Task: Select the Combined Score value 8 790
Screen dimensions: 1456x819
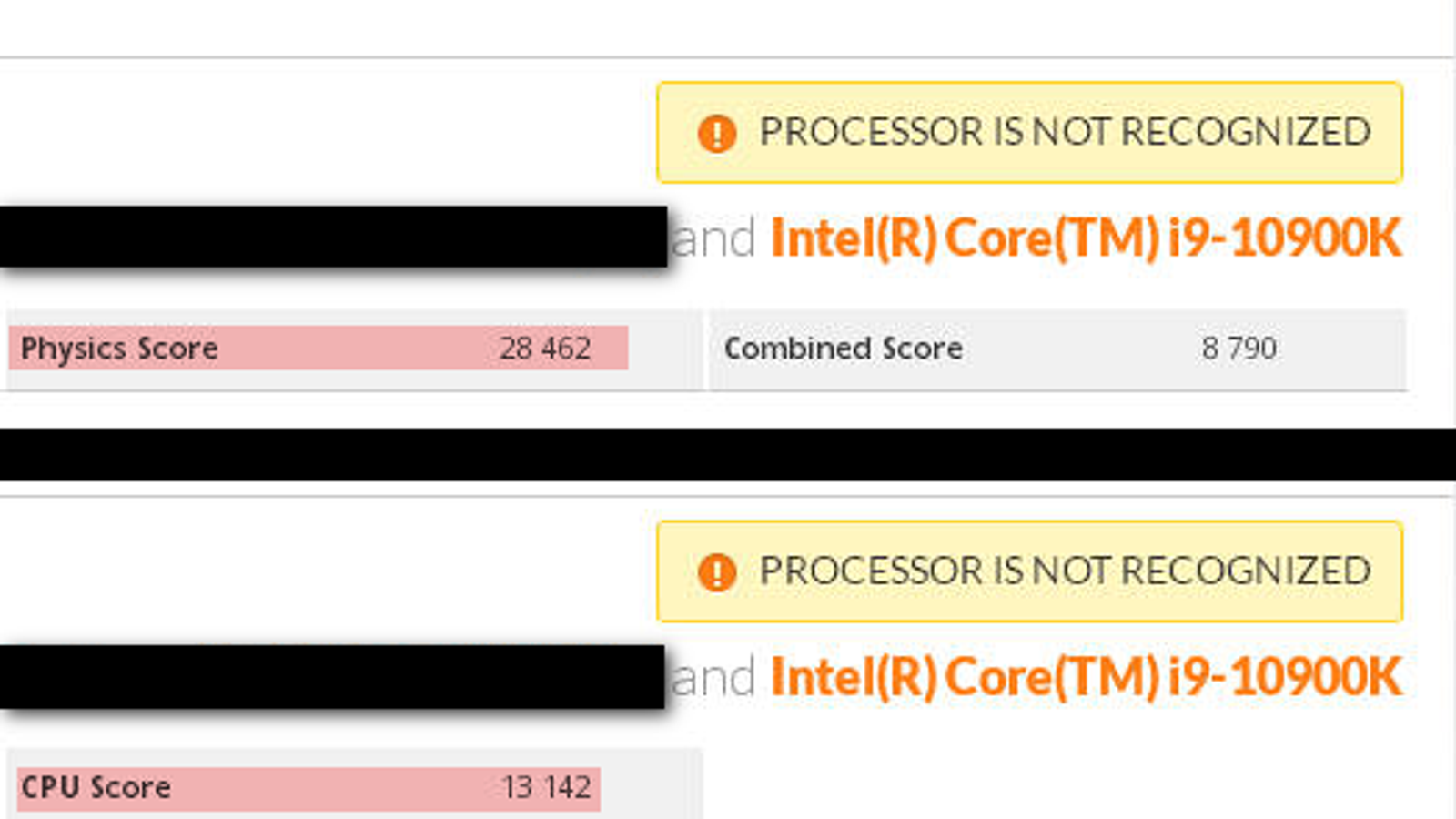Action: point(1239,349)
